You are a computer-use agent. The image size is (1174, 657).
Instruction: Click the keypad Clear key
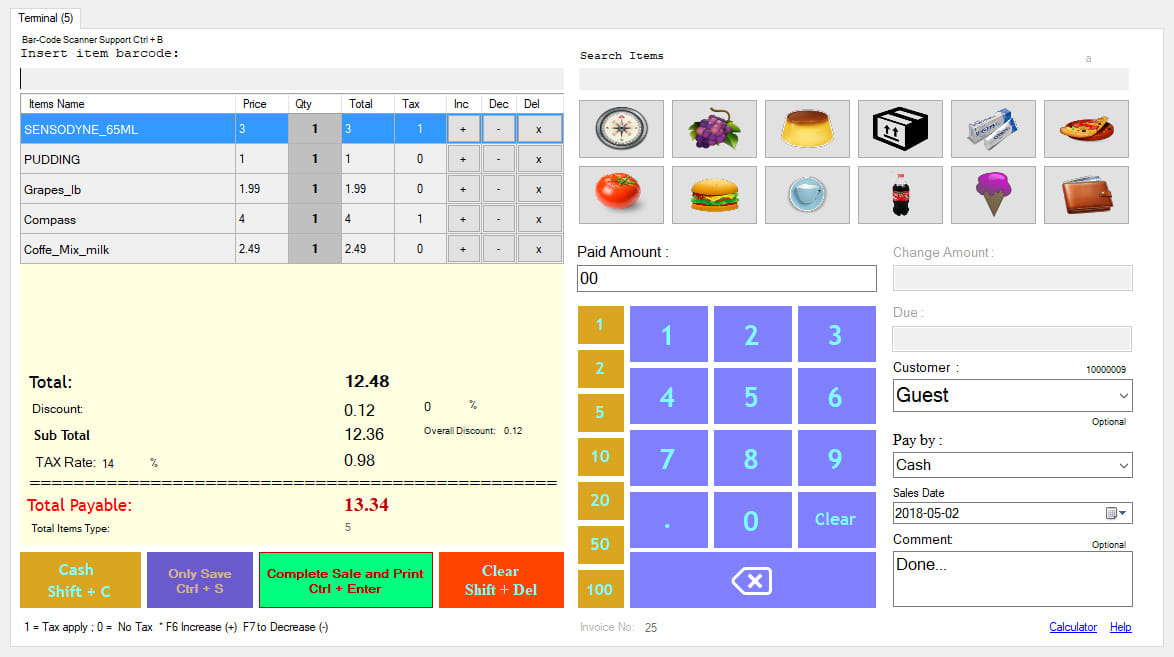(x=836, y=520)
